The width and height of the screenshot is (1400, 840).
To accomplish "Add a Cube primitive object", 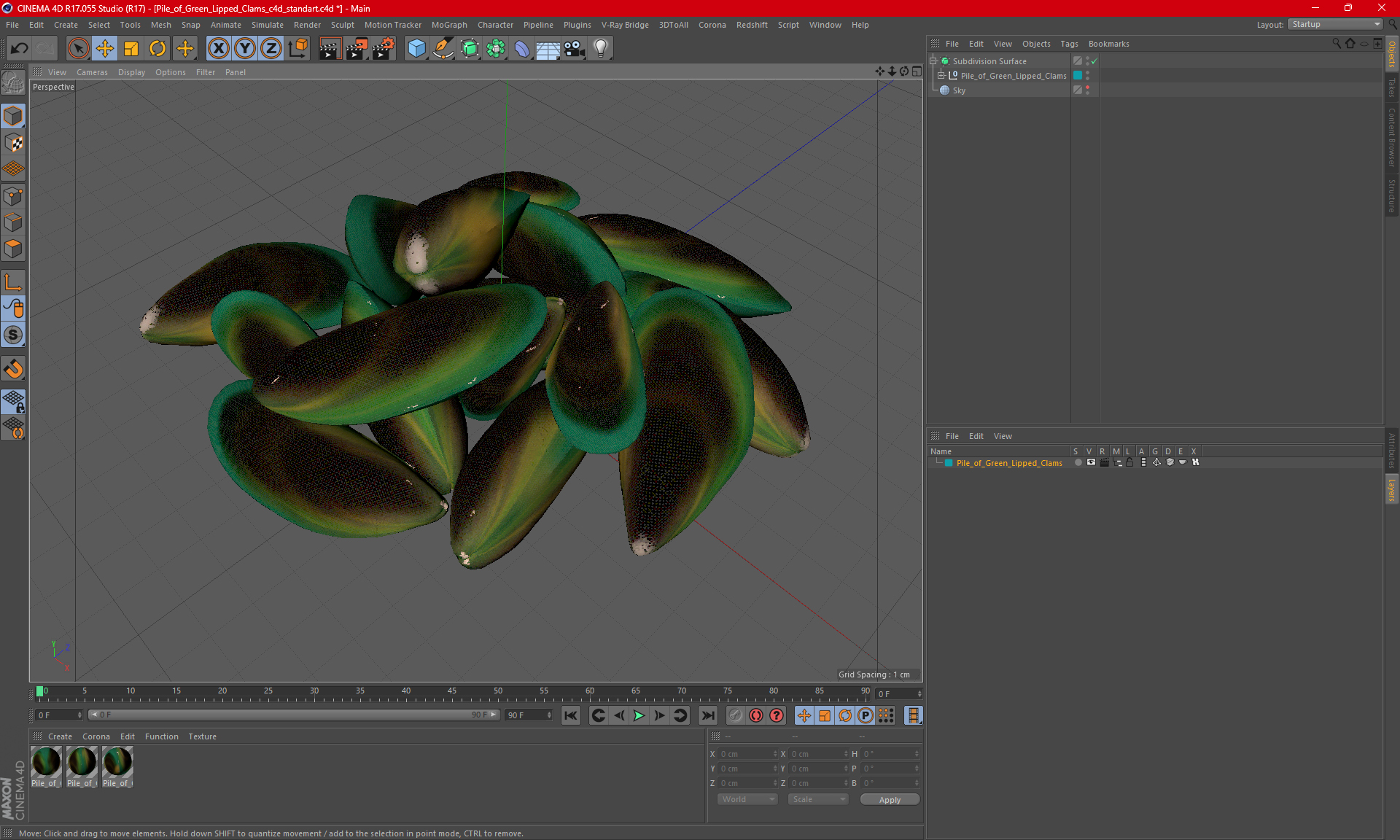I will (x=416, y=49).
